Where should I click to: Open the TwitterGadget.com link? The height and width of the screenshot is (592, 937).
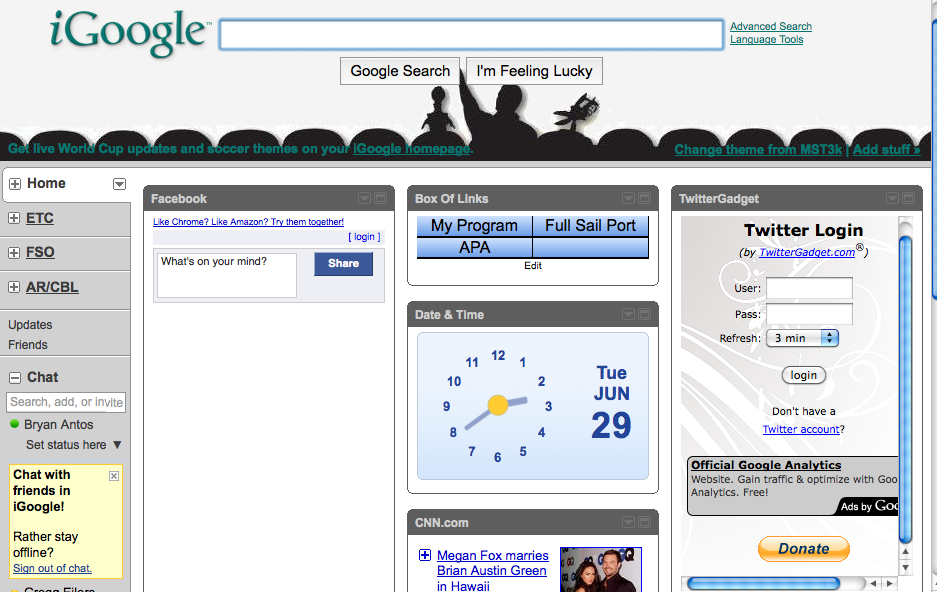tap(807, 252)
